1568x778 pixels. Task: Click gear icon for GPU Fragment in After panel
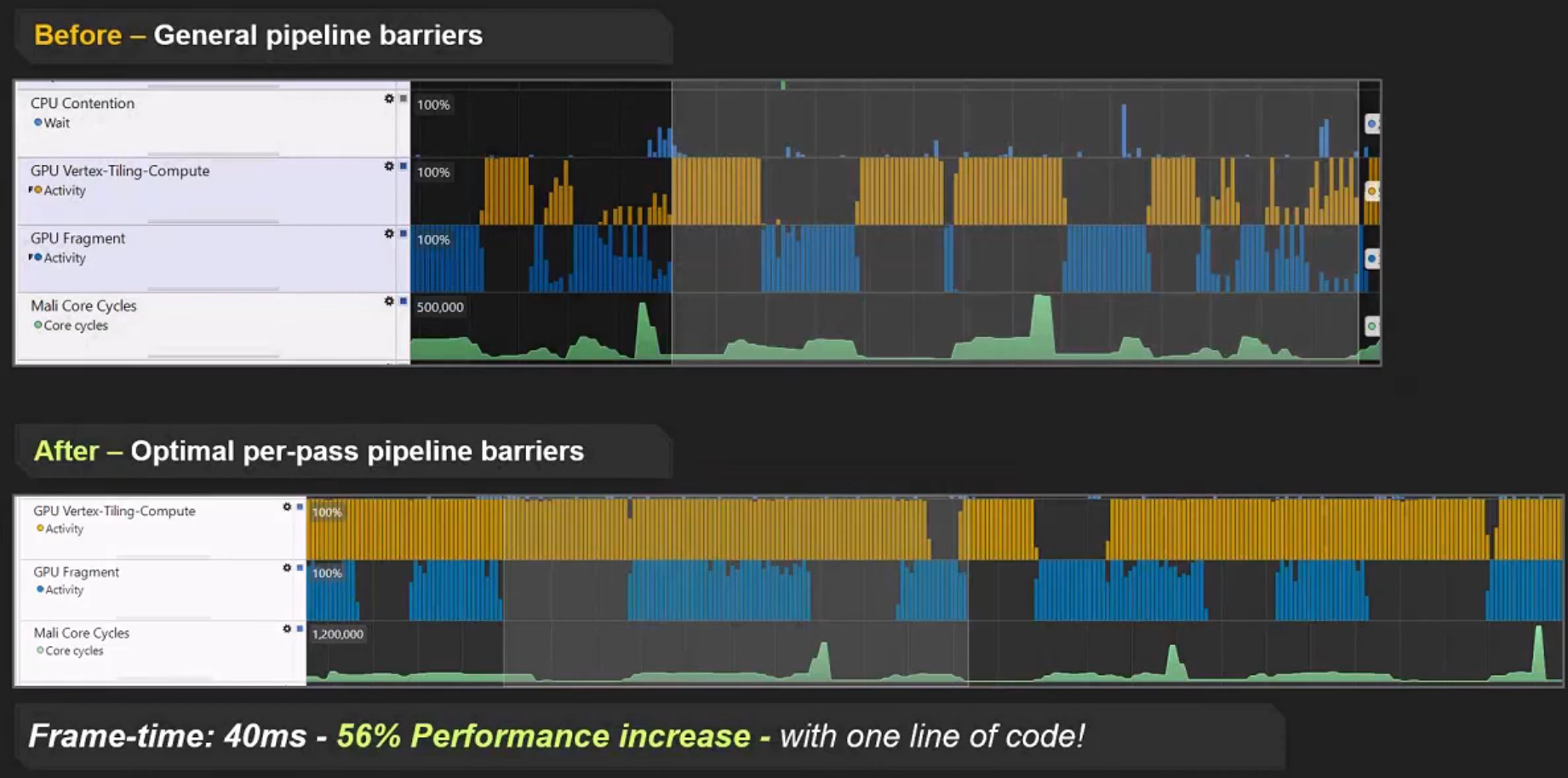coord(287,568)
